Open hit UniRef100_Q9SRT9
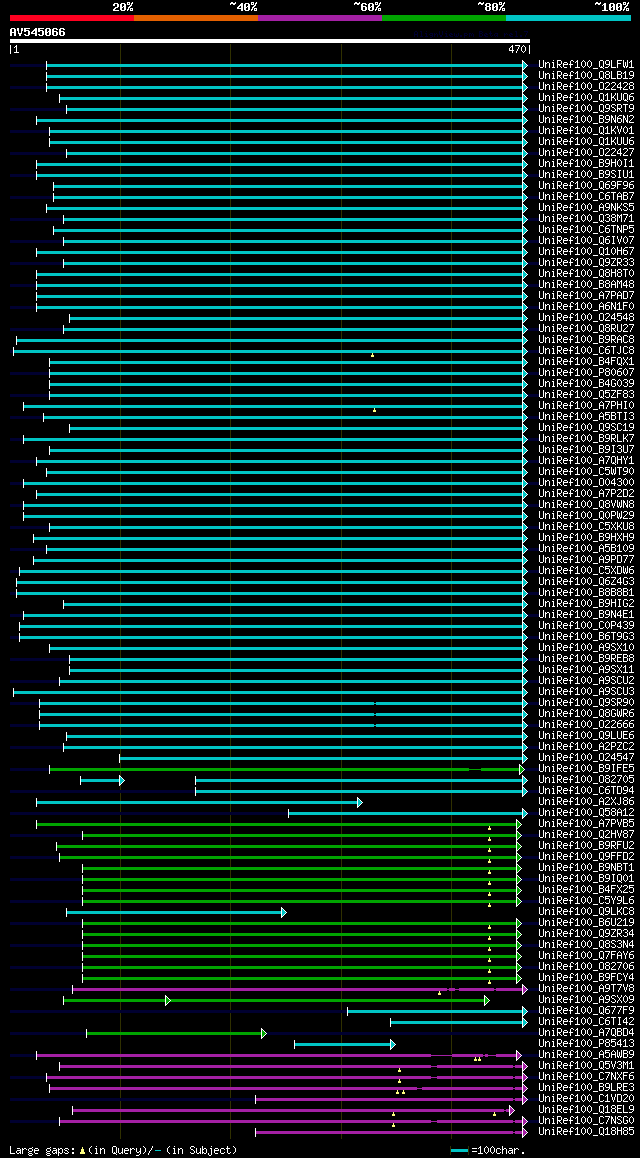The image size is (640, 1158). pyautogui.click(x=586, y=109)
